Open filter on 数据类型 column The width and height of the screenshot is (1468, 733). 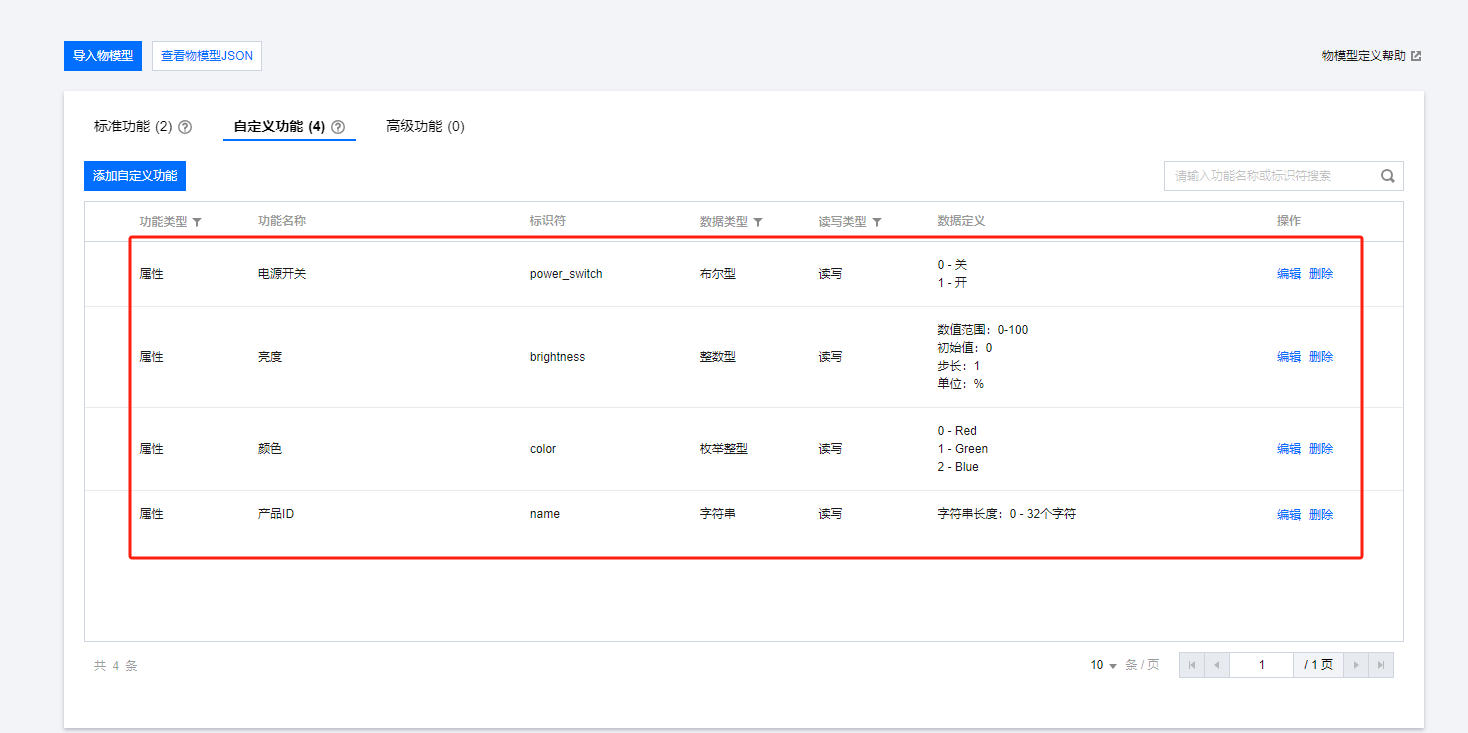click(x=758, y=222)
